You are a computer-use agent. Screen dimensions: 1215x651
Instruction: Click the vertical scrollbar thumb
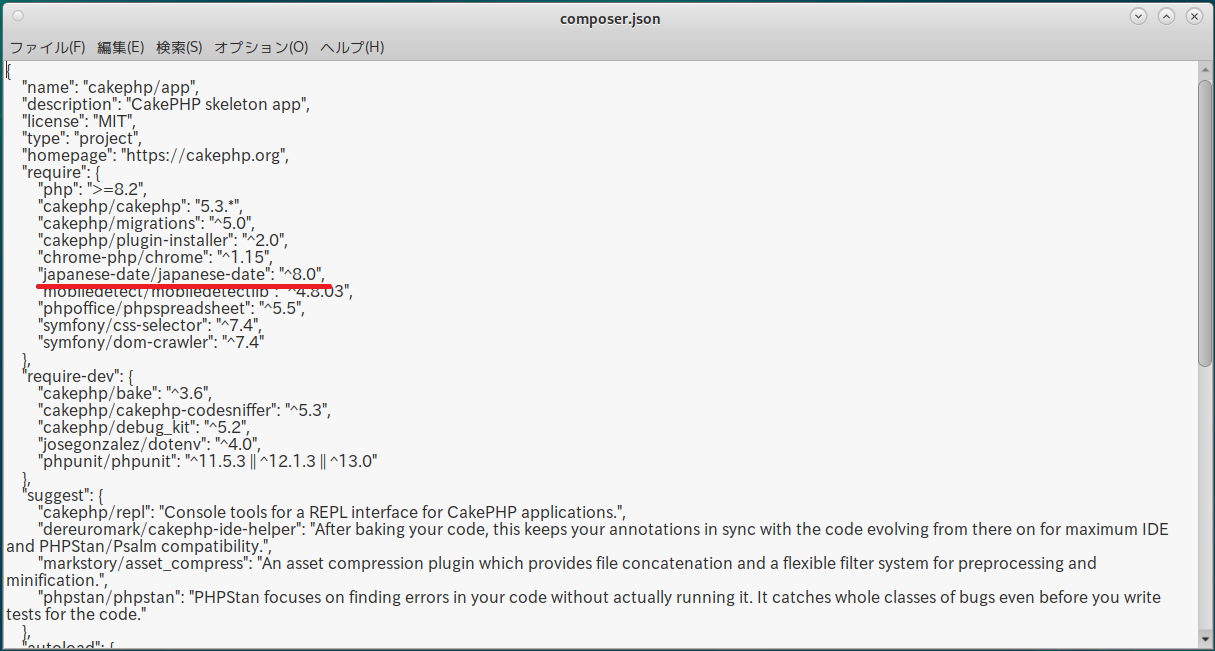[x=1205, y=220]
